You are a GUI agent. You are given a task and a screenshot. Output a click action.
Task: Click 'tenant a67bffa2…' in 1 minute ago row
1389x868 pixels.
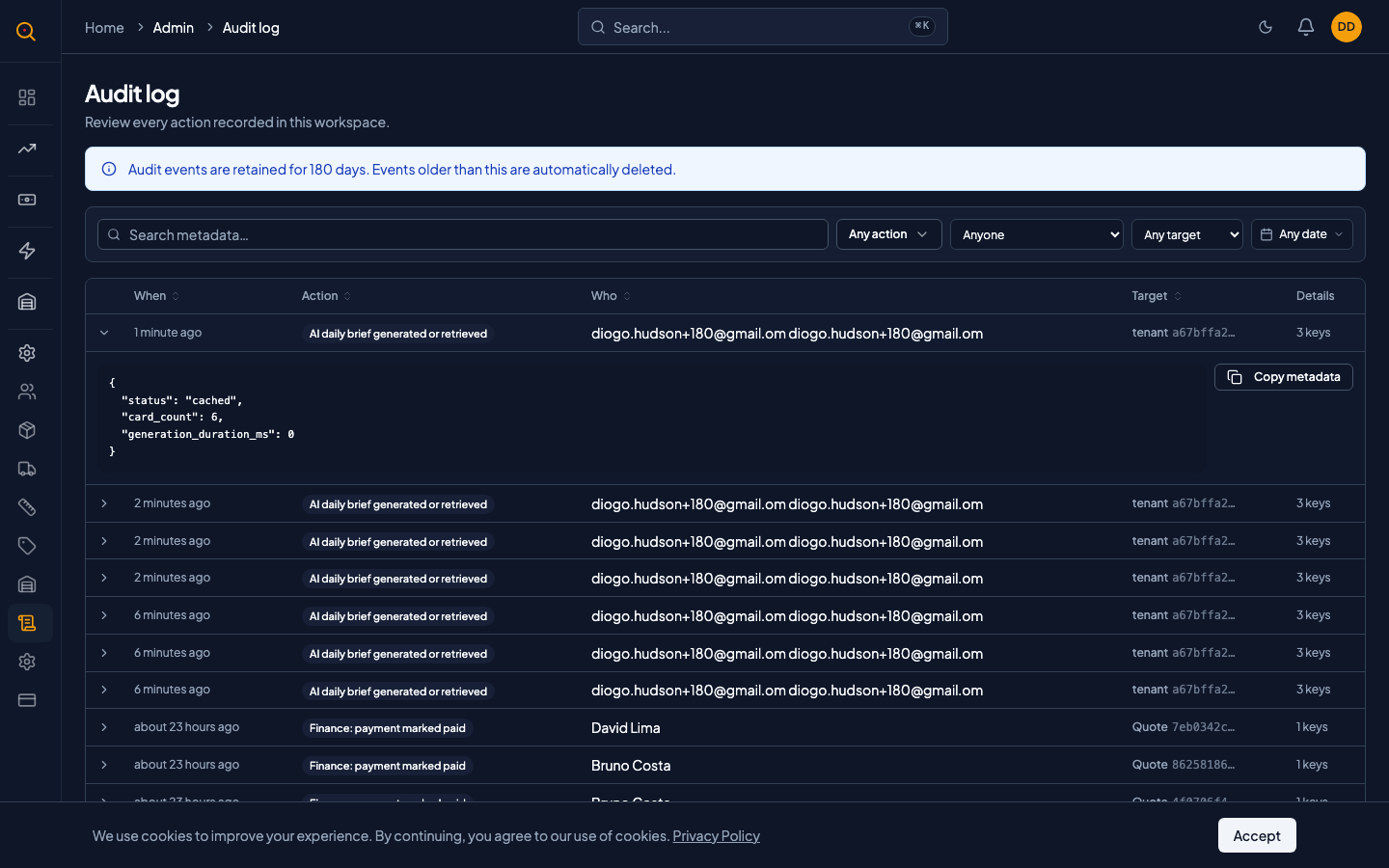coord(1184,333)
